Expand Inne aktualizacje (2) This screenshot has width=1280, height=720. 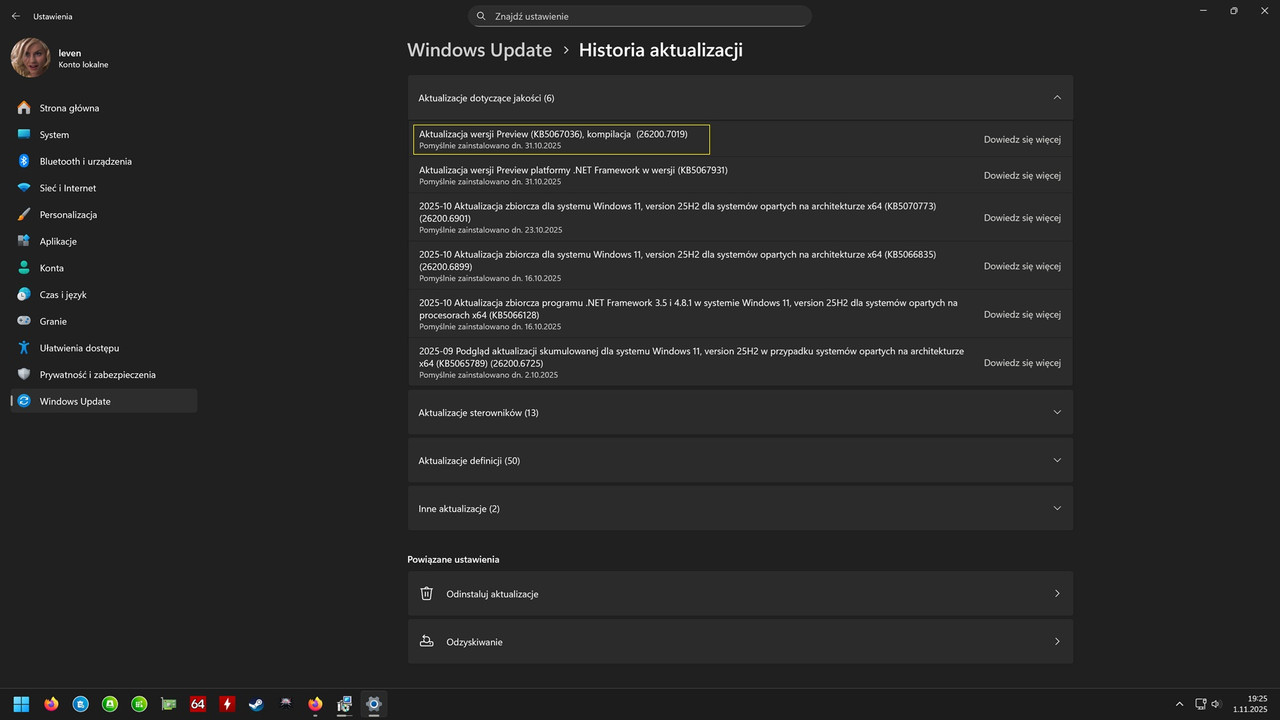tap(740, 508)
